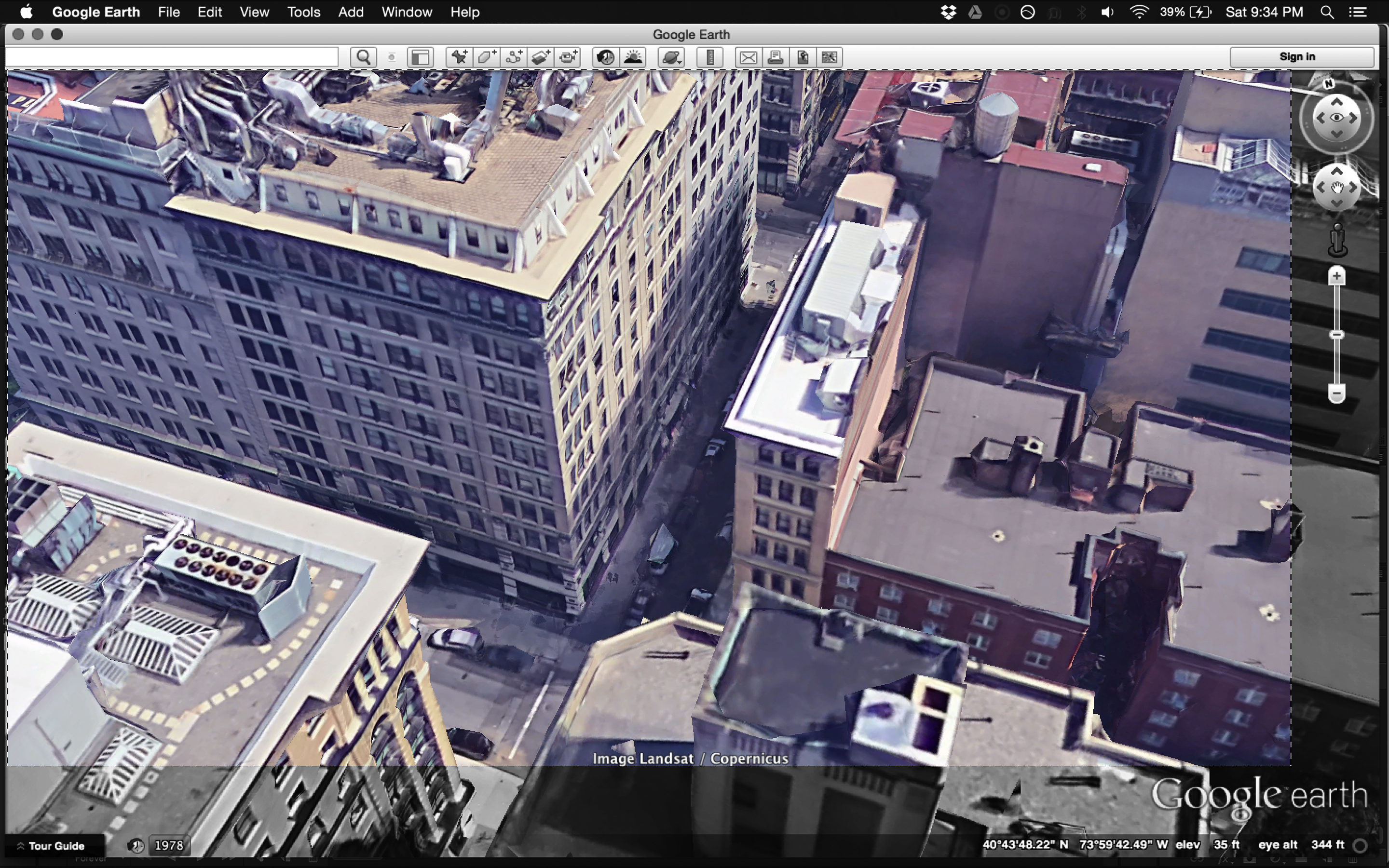
Task: Select the Add Path tool
Action: [513, 57]
